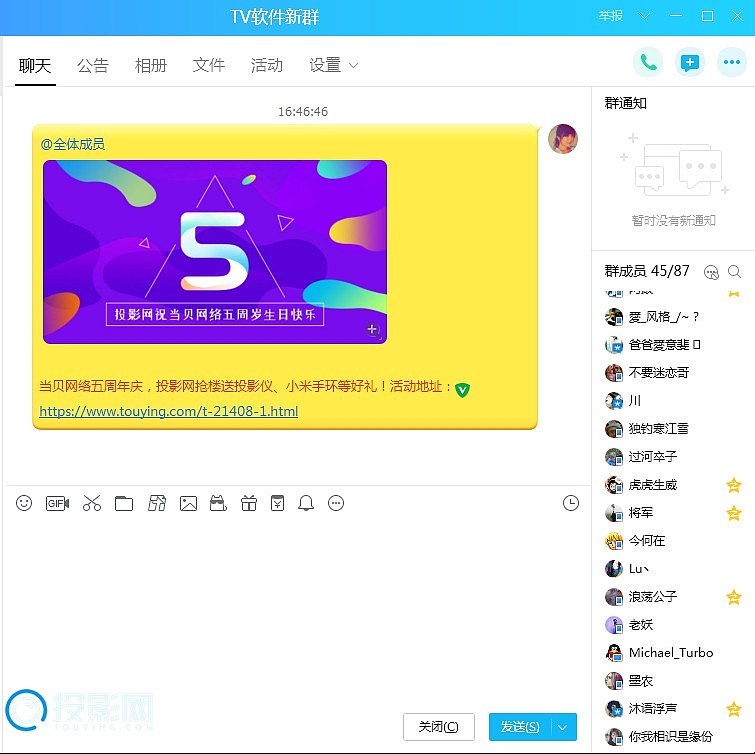Open the emoji picker
This screenshot has height=754, width=755.
coord(24,503)
